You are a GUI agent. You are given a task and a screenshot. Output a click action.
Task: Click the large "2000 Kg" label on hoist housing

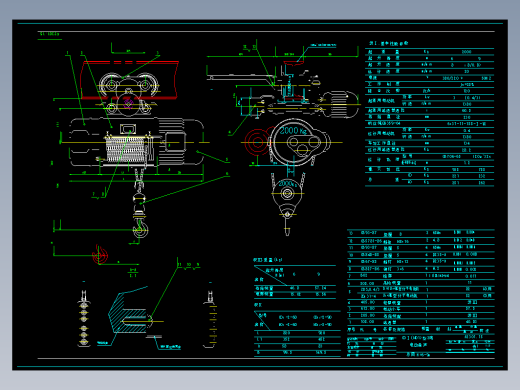pos(293,131)
